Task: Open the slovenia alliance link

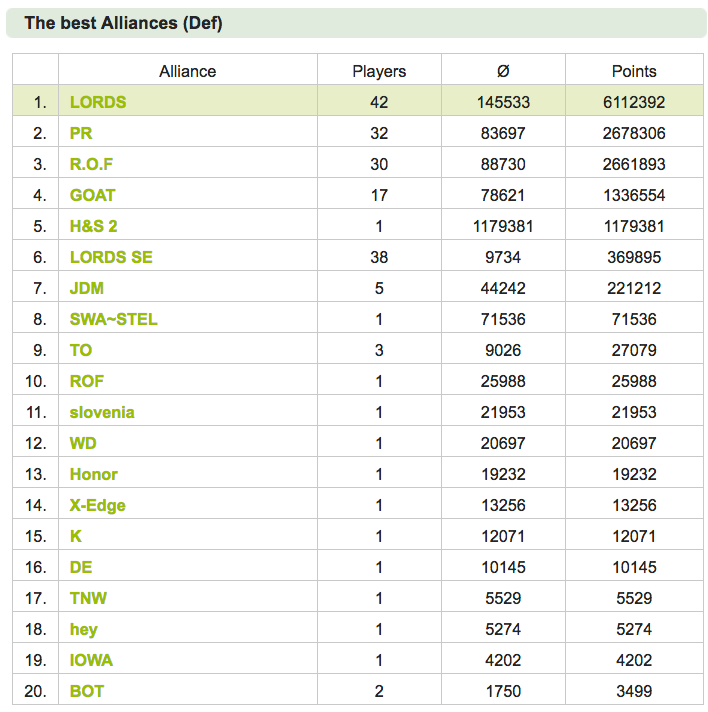Action: (x=102, y=412)
